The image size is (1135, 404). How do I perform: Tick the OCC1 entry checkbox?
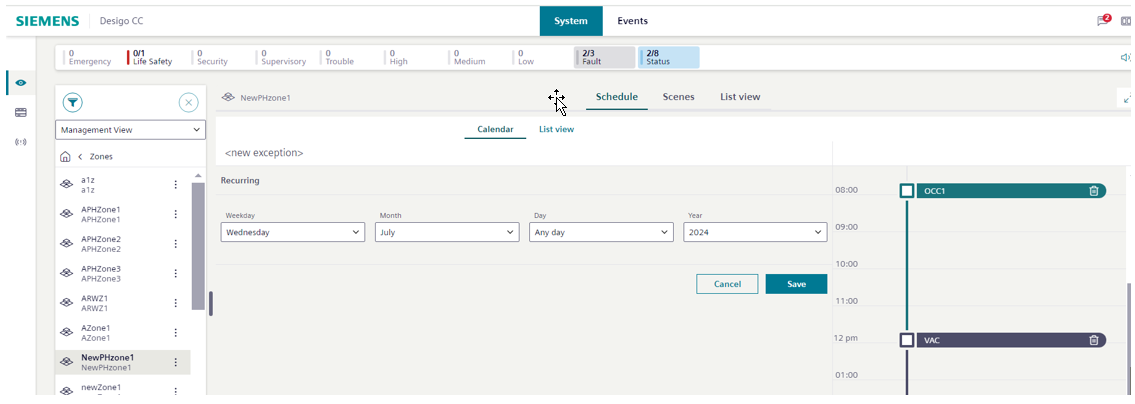pyautogui.click(x=907, y=191)
